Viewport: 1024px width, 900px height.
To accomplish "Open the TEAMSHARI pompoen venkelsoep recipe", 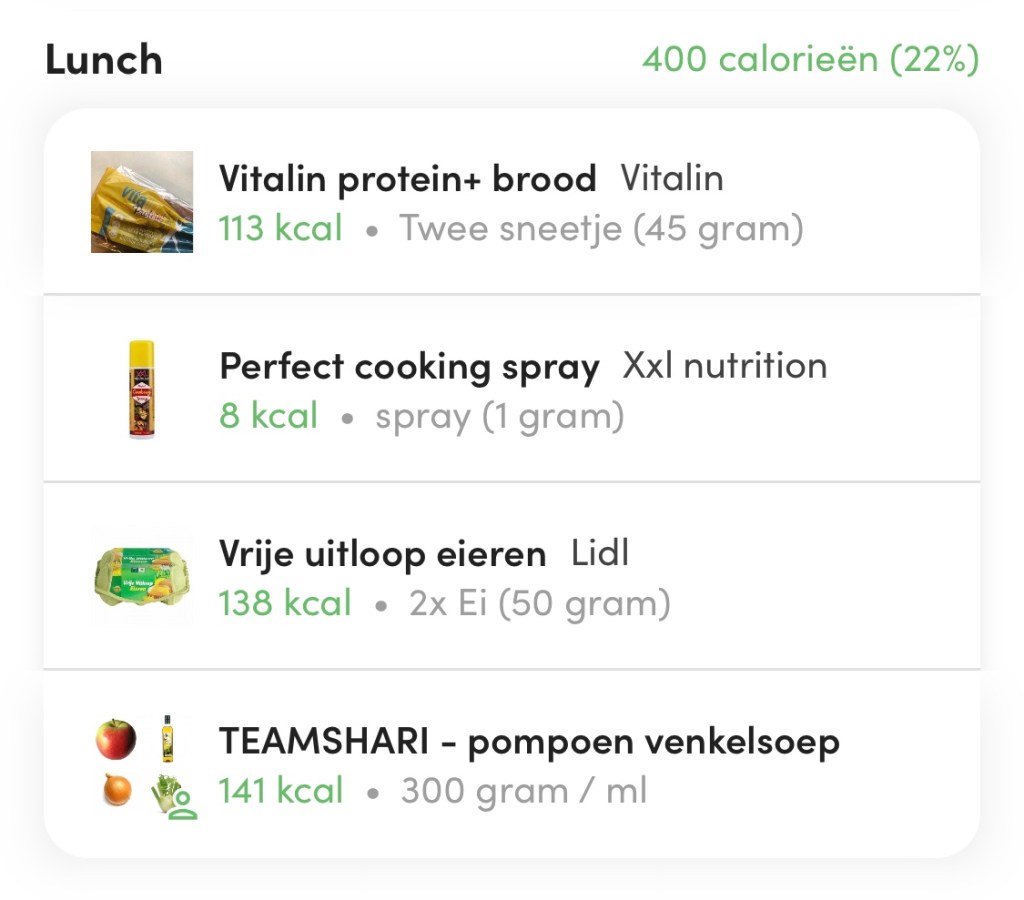I will (529, 742).
